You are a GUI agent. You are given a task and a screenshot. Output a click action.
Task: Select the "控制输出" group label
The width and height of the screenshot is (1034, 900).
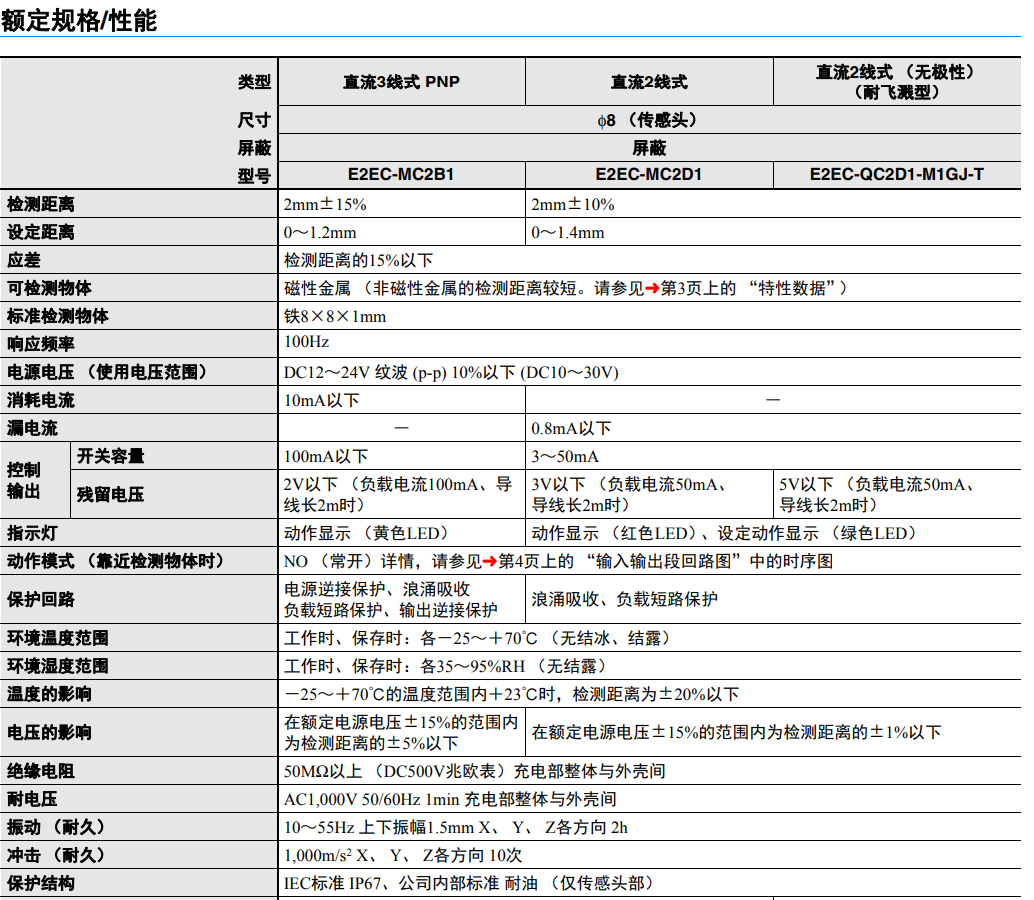pyautogui.click(x=24, y=481)
